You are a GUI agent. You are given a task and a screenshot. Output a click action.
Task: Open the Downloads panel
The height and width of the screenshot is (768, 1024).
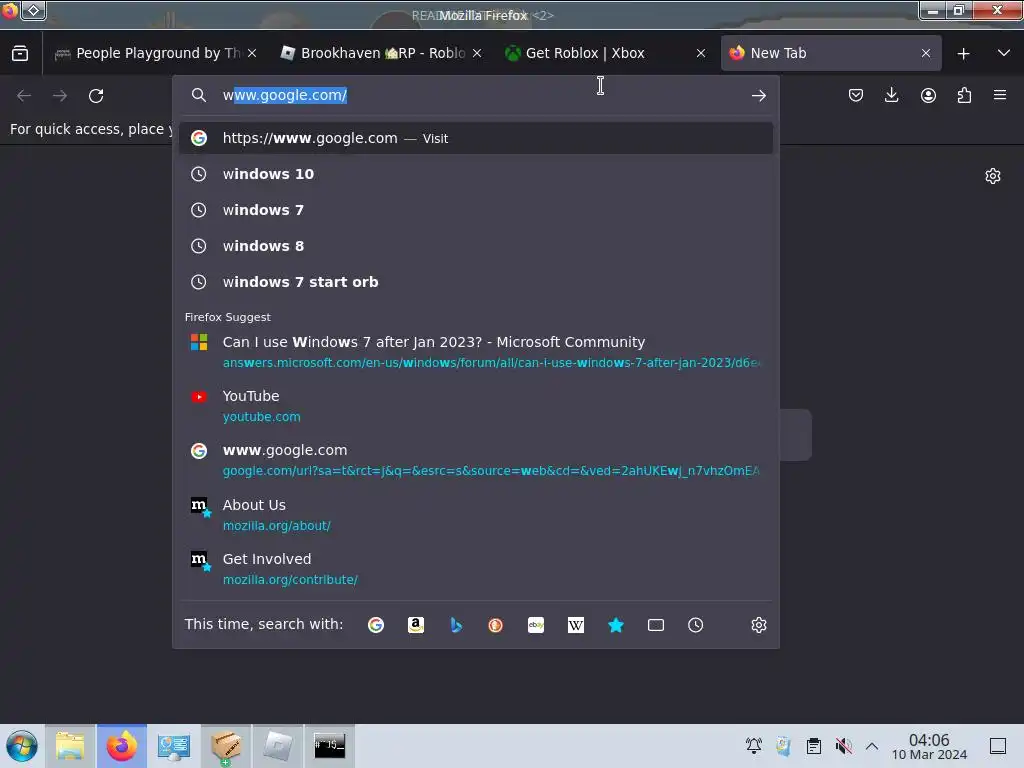[891, 95]
